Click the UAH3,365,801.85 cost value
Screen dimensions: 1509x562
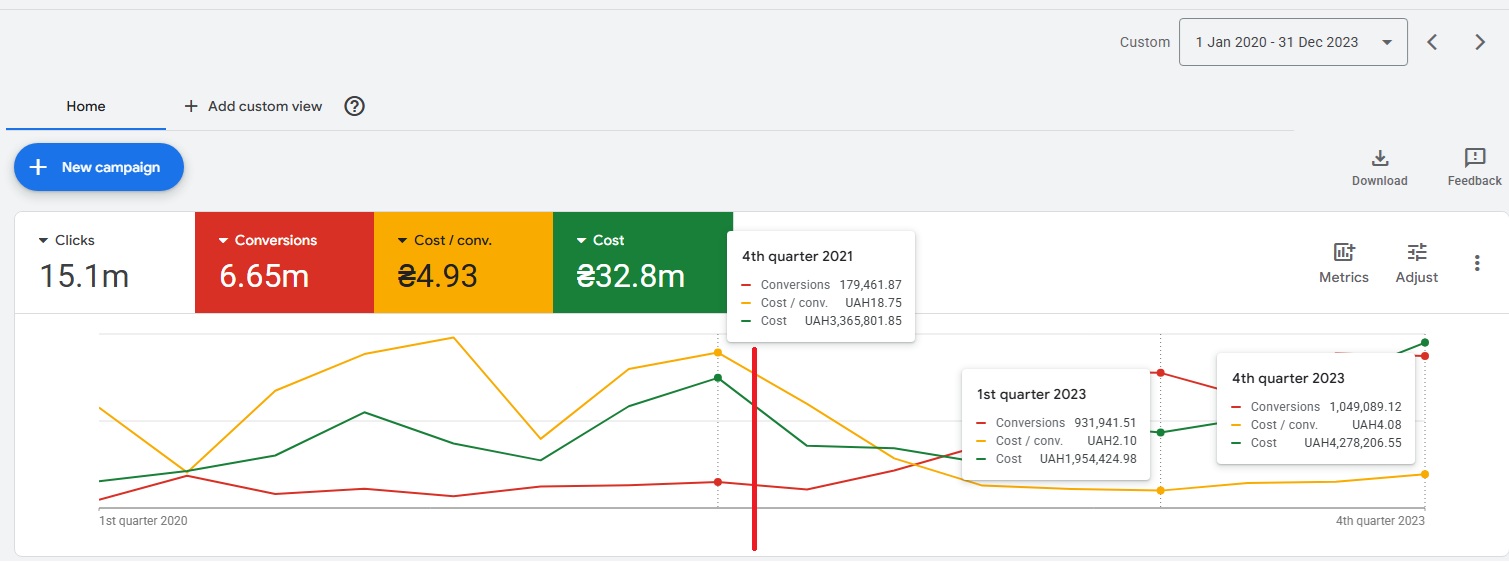pyautogui.click(x=853, y=321)
